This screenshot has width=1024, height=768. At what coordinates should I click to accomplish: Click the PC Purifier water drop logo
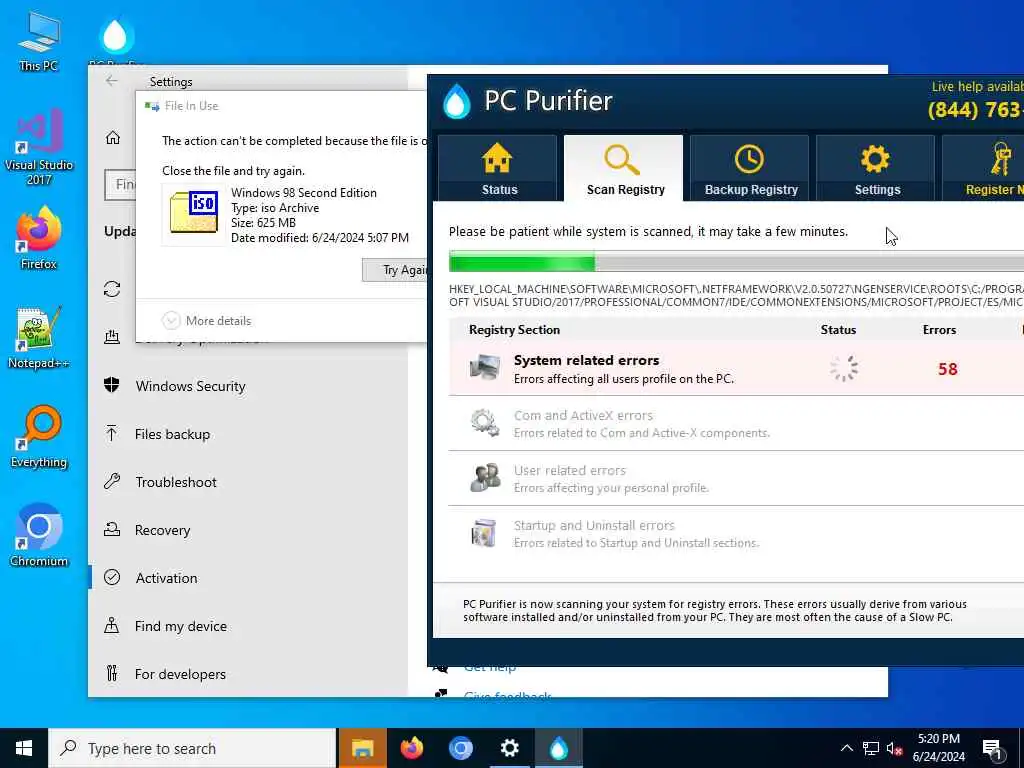456,101
